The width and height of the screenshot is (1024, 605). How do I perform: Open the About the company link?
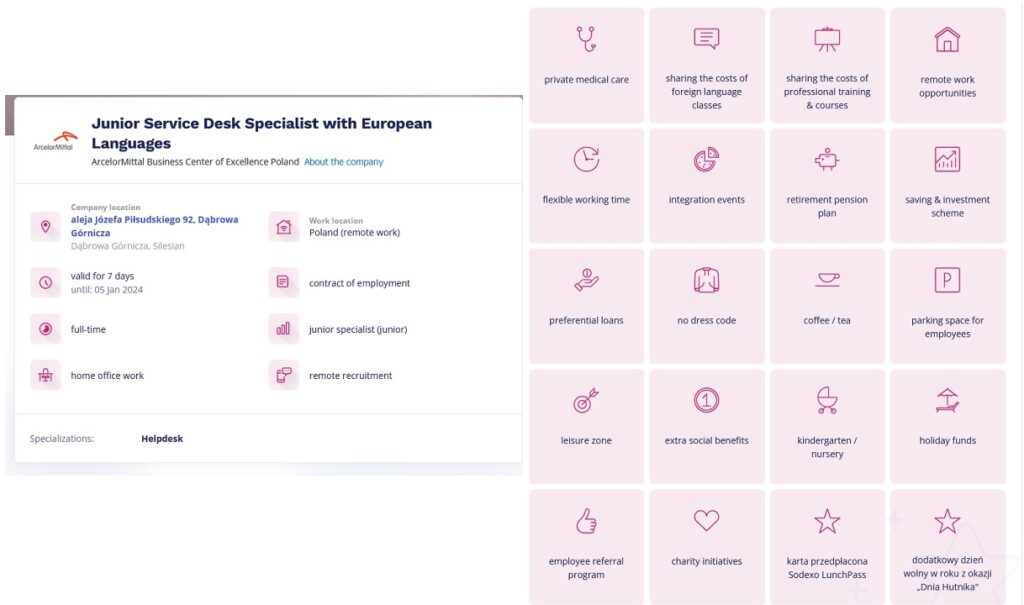pyautogui.click(x=343, y=162)
